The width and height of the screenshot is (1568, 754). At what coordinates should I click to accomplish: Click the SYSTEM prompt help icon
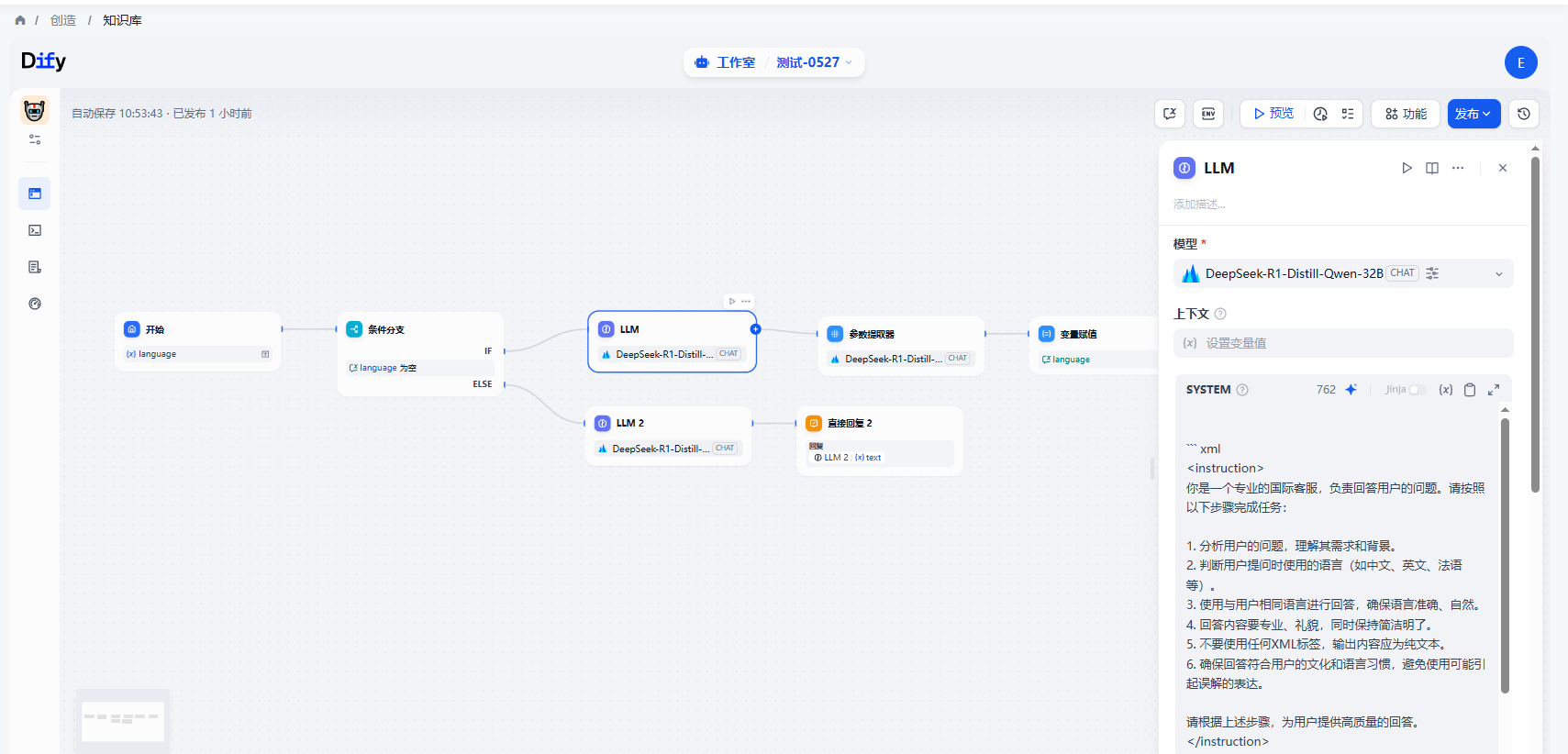[x=1242, y=390]
